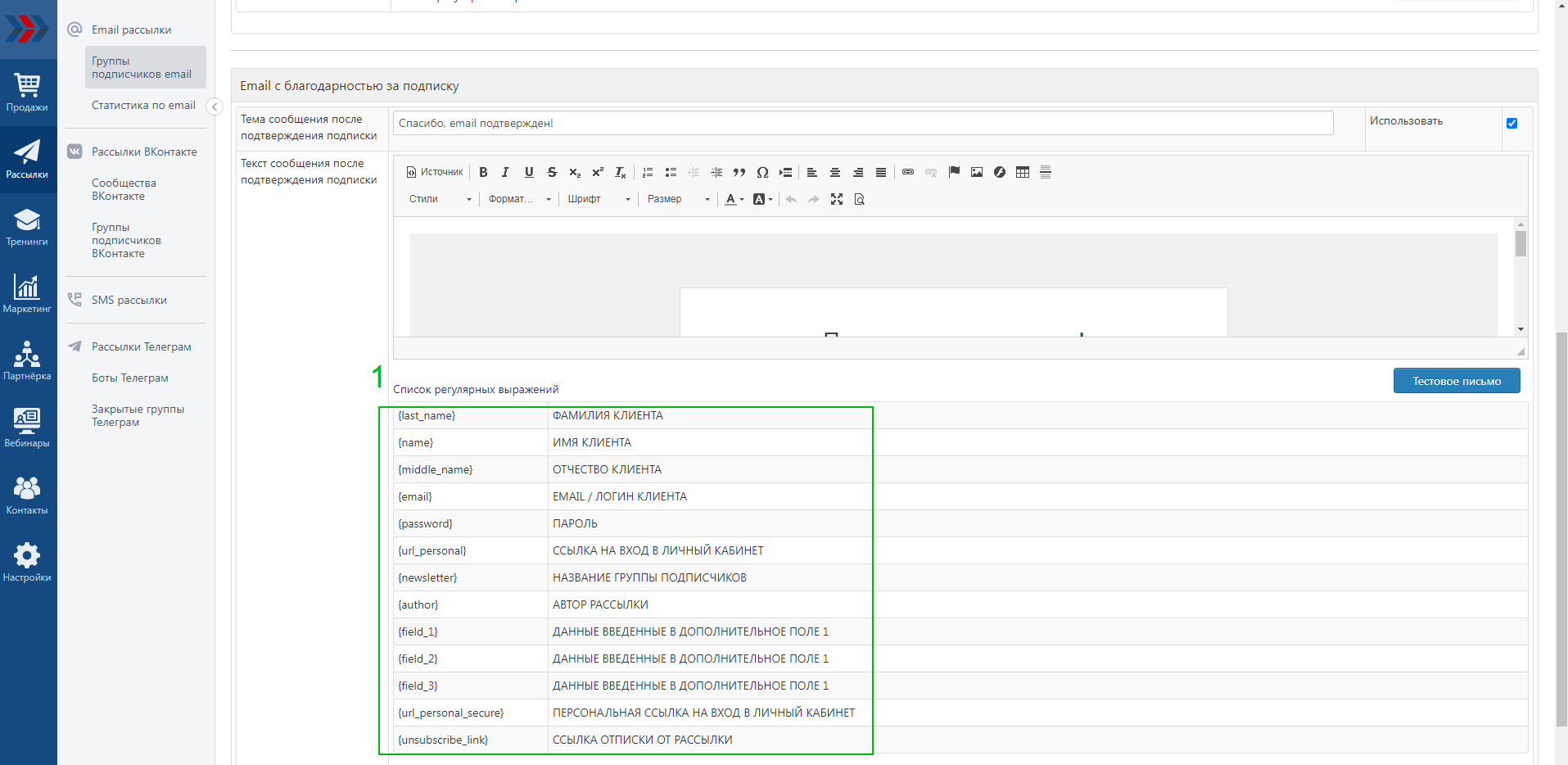Insert a numbered list in the editor
Screen dimensions: 1568x765
click(x=648, y=172)
